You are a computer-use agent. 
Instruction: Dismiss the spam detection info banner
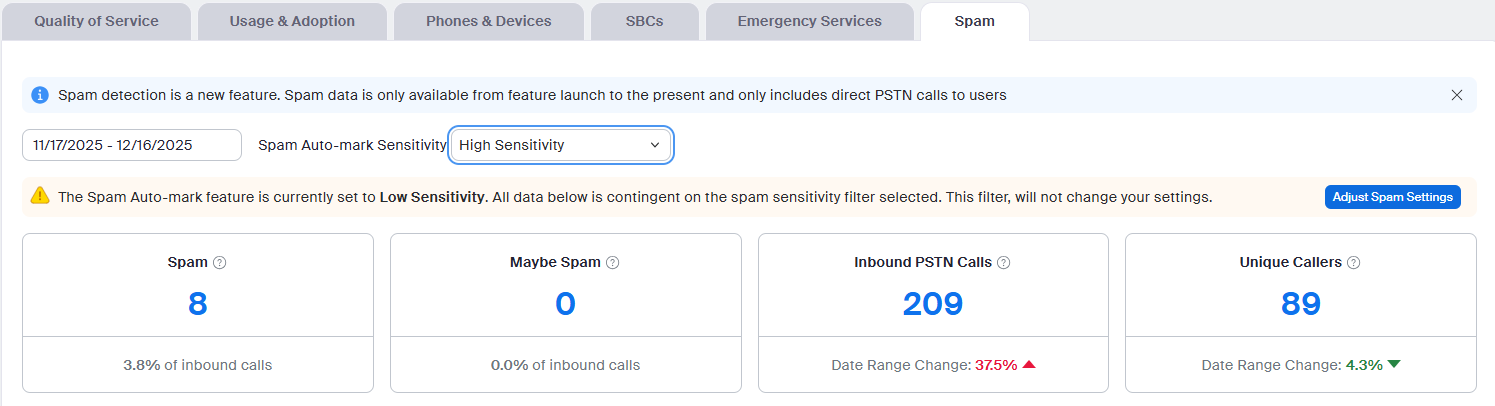[1457, 96]
